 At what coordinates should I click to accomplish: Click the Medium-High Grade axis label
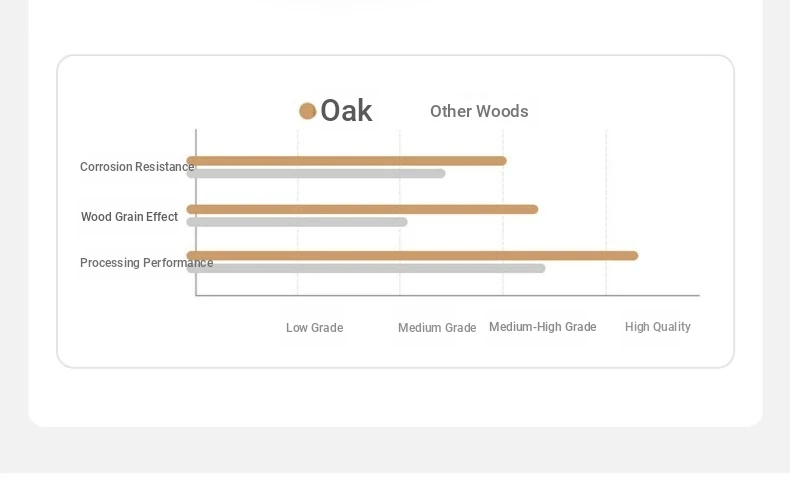pos(543,327)
